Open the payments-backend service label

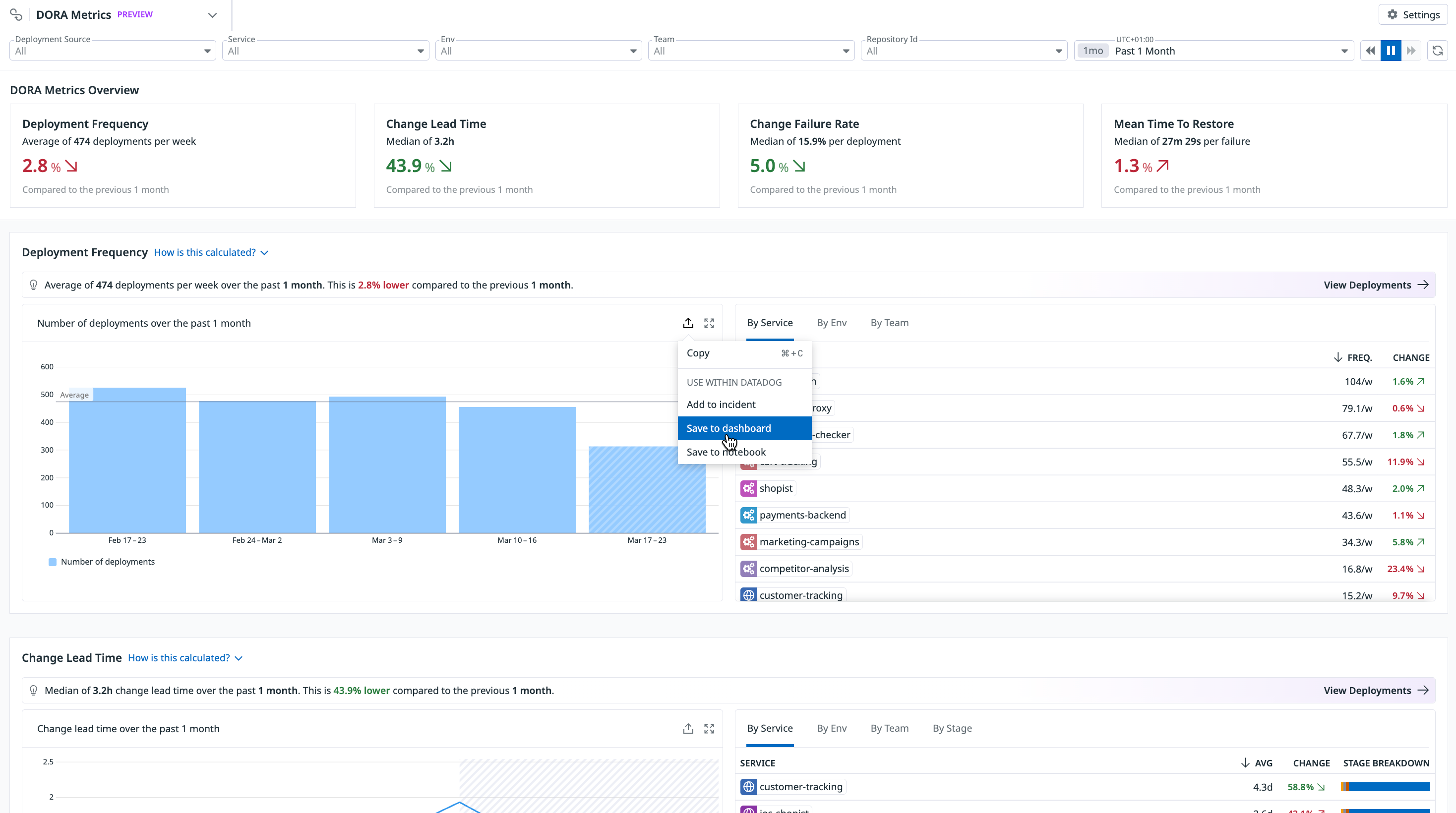pos(802,515)
